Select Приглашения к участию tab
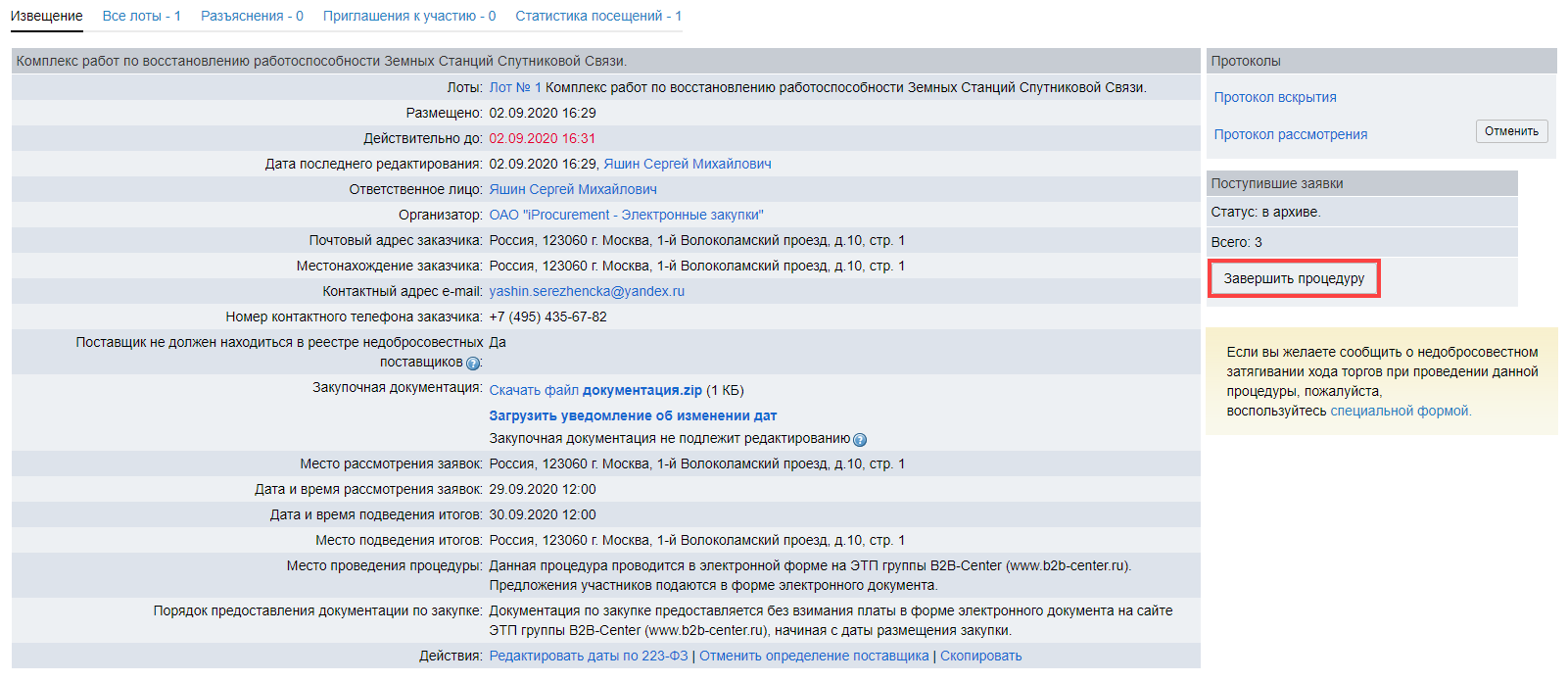 pyautogui.click(x=408, y=16)
